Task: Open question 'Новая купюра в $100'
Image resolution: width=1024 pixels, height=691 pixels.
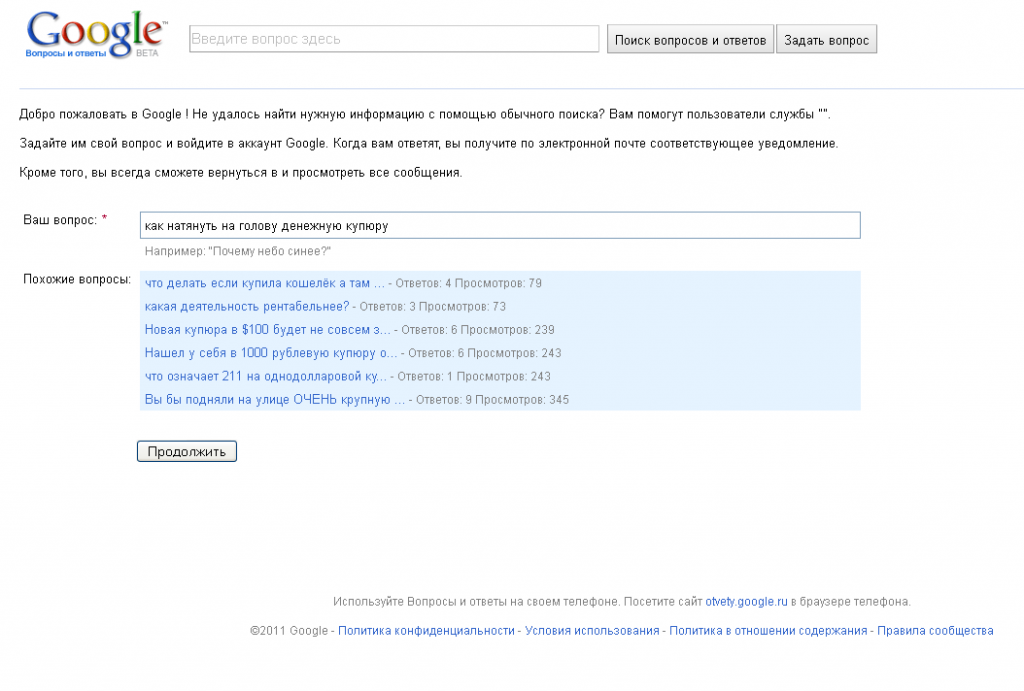Action: 267,330
